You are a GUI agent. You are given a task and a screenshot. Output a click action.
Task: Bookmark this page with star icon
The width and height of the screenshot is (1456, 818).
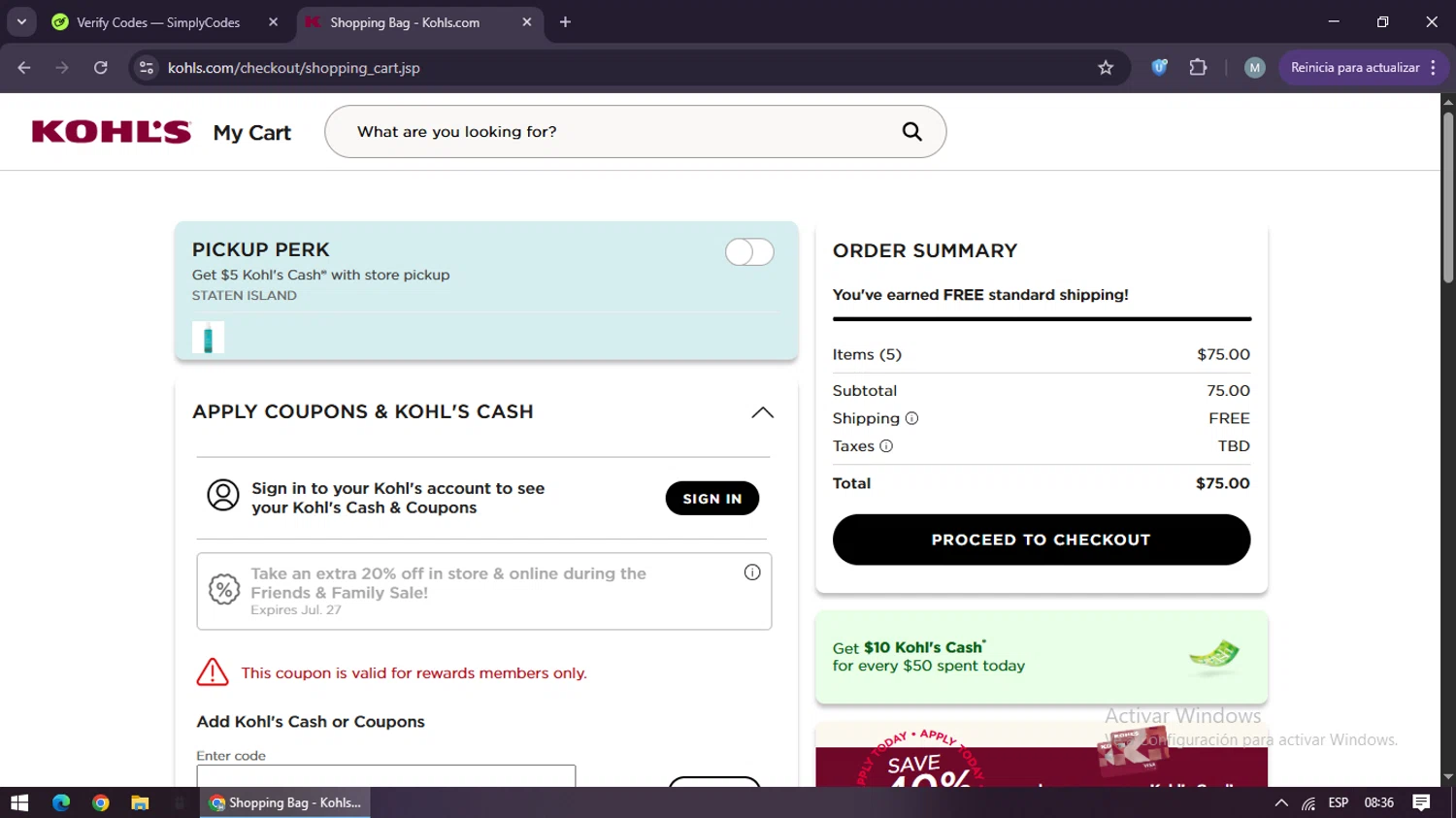(x=1106, y=68)
